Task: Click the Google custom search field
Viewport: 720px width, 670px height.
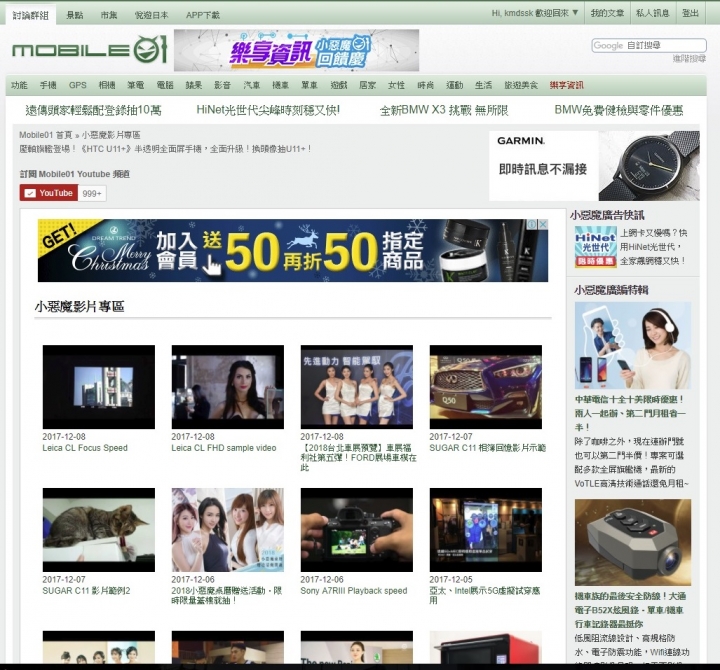Action: click(x=649, y=45)
